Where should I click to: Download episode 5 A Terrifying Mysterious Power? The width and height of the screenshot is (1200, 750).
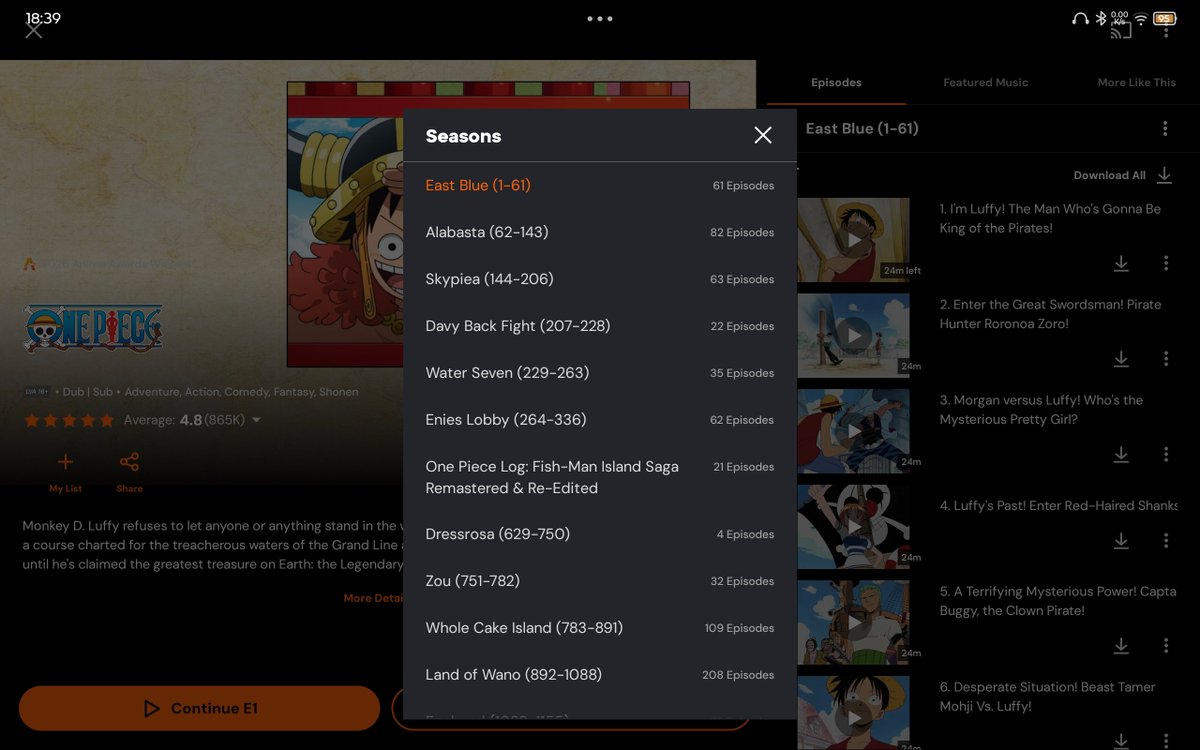1121,645
